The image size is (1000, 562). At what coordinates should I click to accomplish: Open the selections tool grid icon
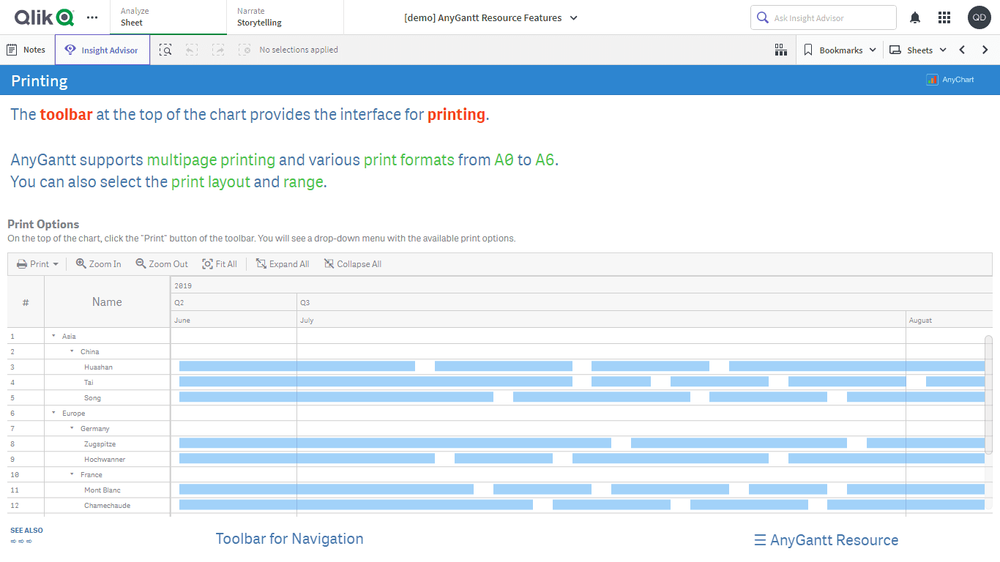coord(781,50)
